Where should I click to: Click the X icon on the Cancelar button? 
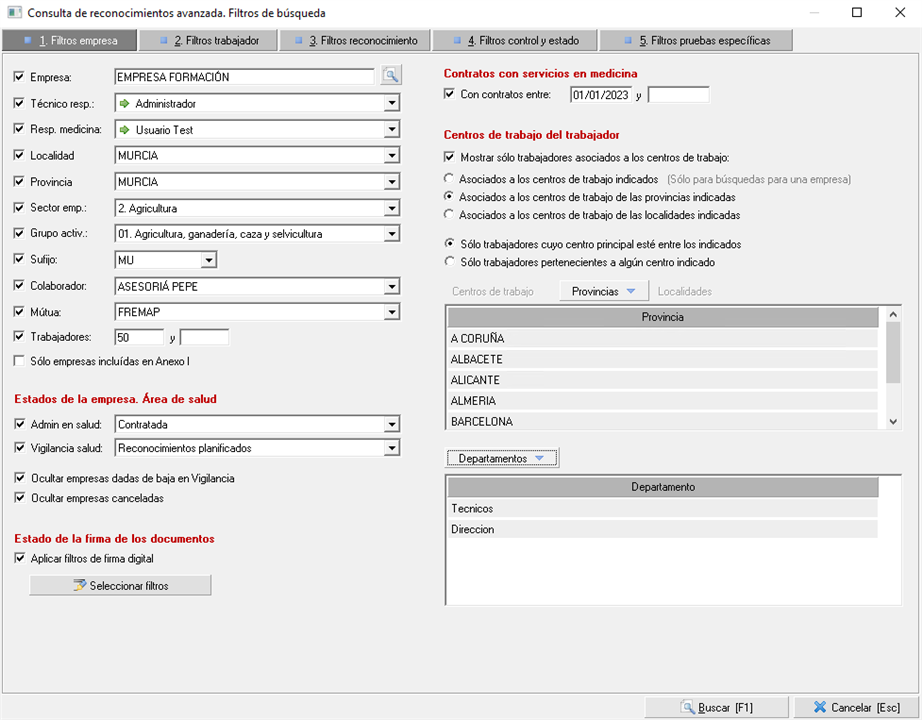820,707
